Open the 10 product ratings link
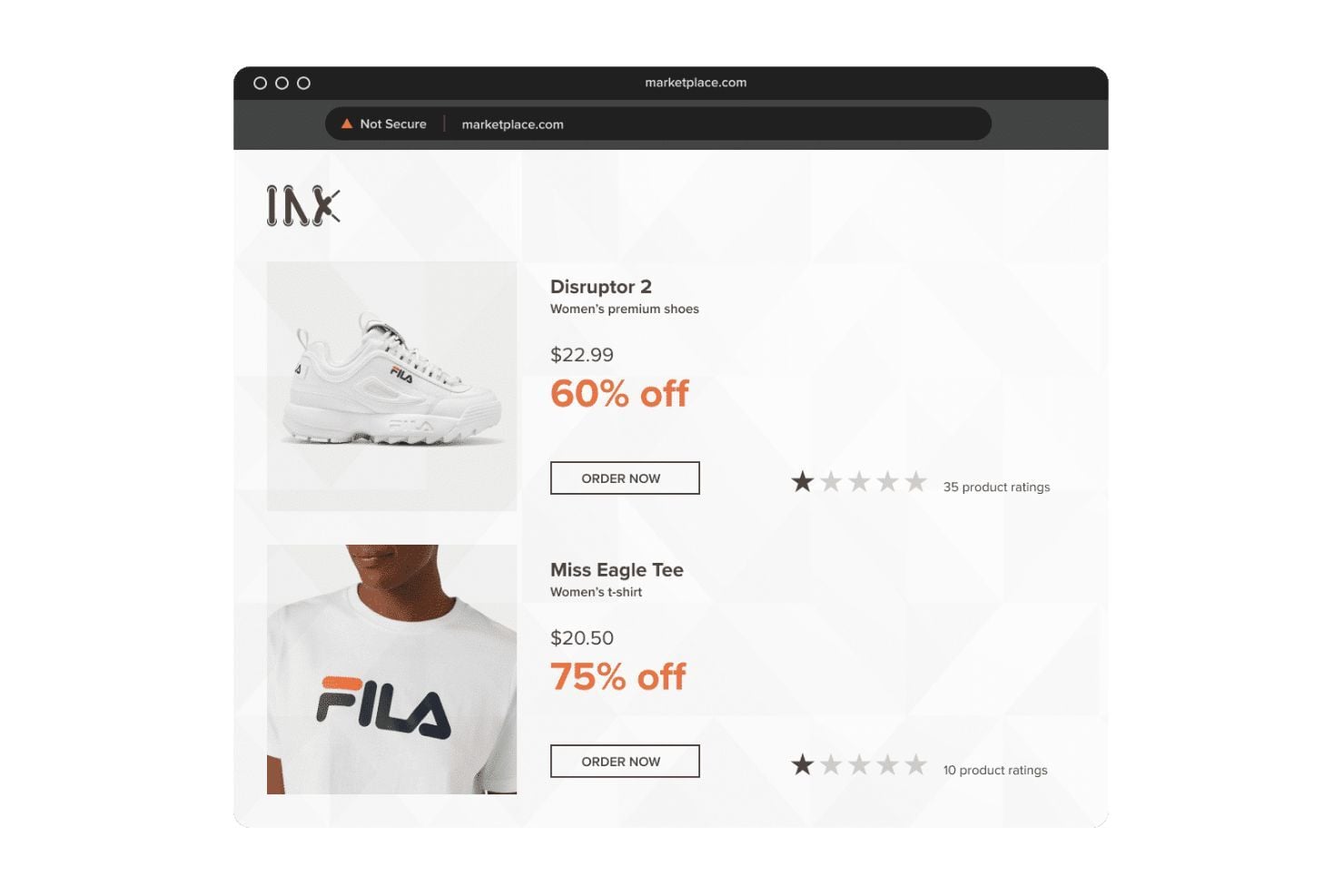This screenshot has height=896, width=1344. pos(995,770)
